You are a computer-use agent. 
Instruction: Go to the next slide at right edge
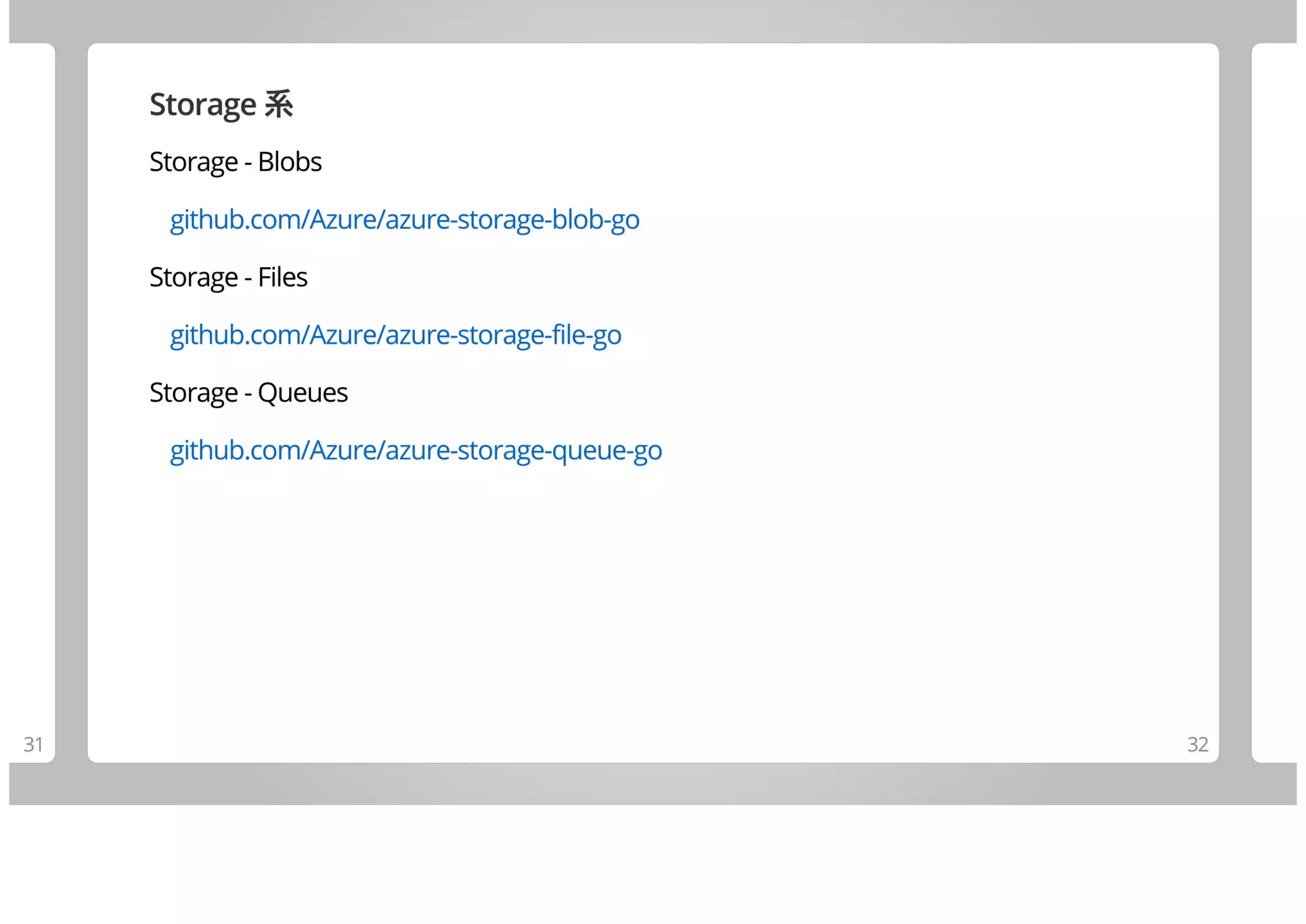tap(1274, 403)
